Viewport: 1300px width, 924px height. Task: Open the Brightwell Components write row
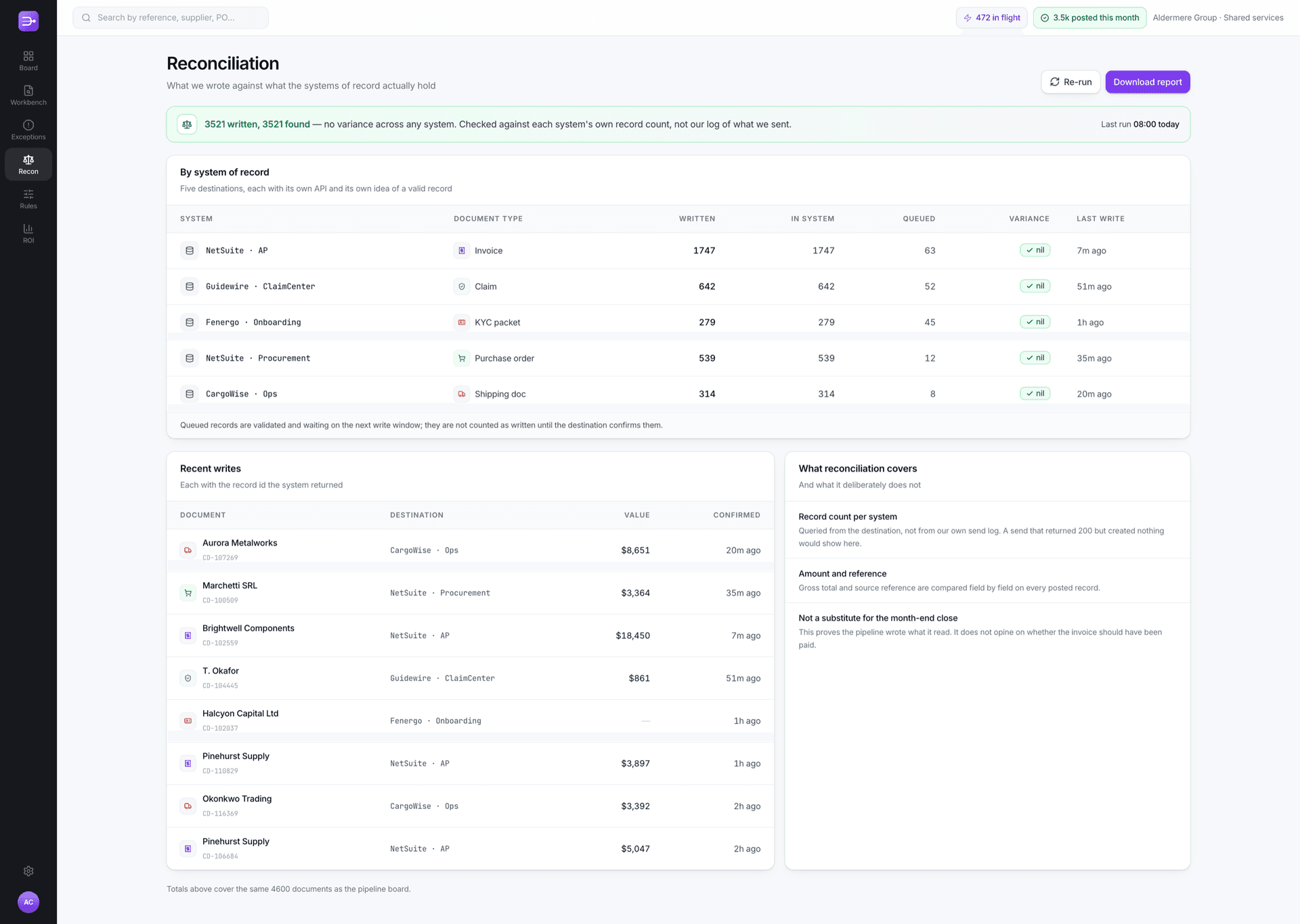[471, 636]
